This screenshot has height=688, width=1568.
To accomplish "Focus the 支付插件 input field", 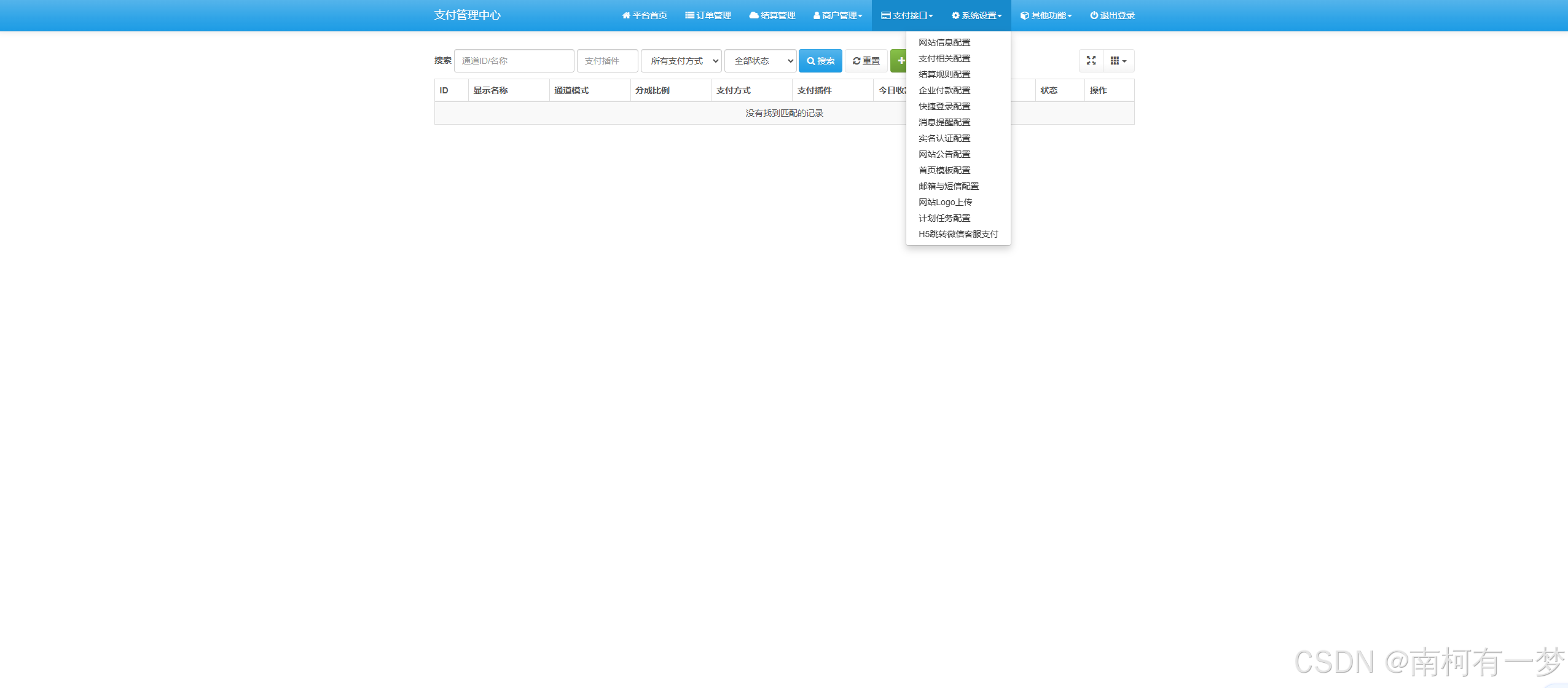I will [x=606, y=61].
